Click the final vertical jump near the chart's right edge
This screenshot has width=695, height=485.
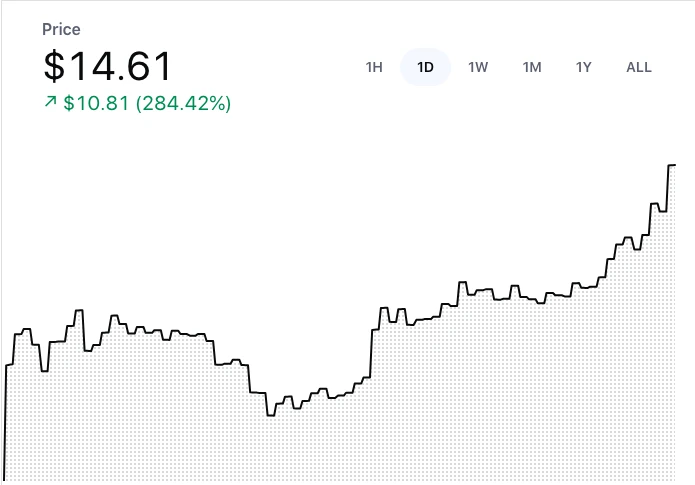[x=667, y=188]
